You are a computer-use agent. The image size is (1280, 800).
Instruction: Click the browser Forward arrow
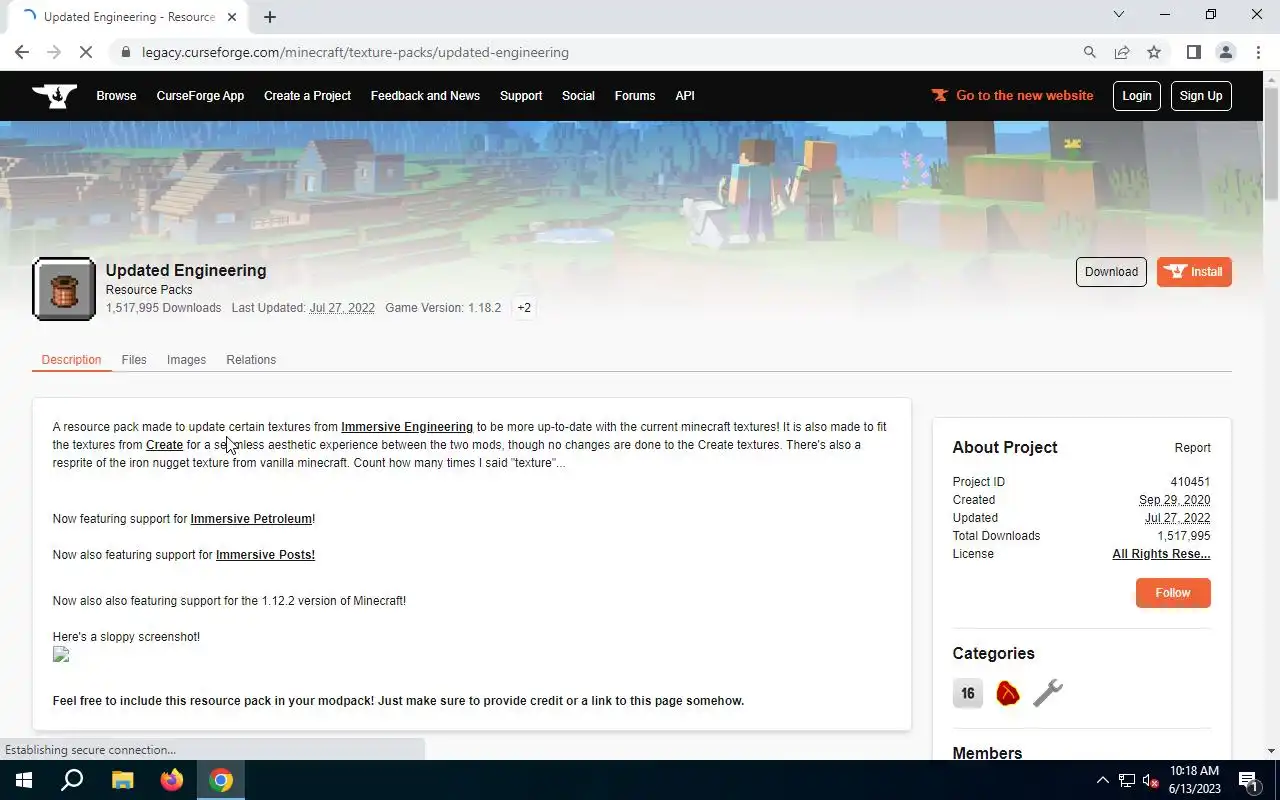[54, 52]
